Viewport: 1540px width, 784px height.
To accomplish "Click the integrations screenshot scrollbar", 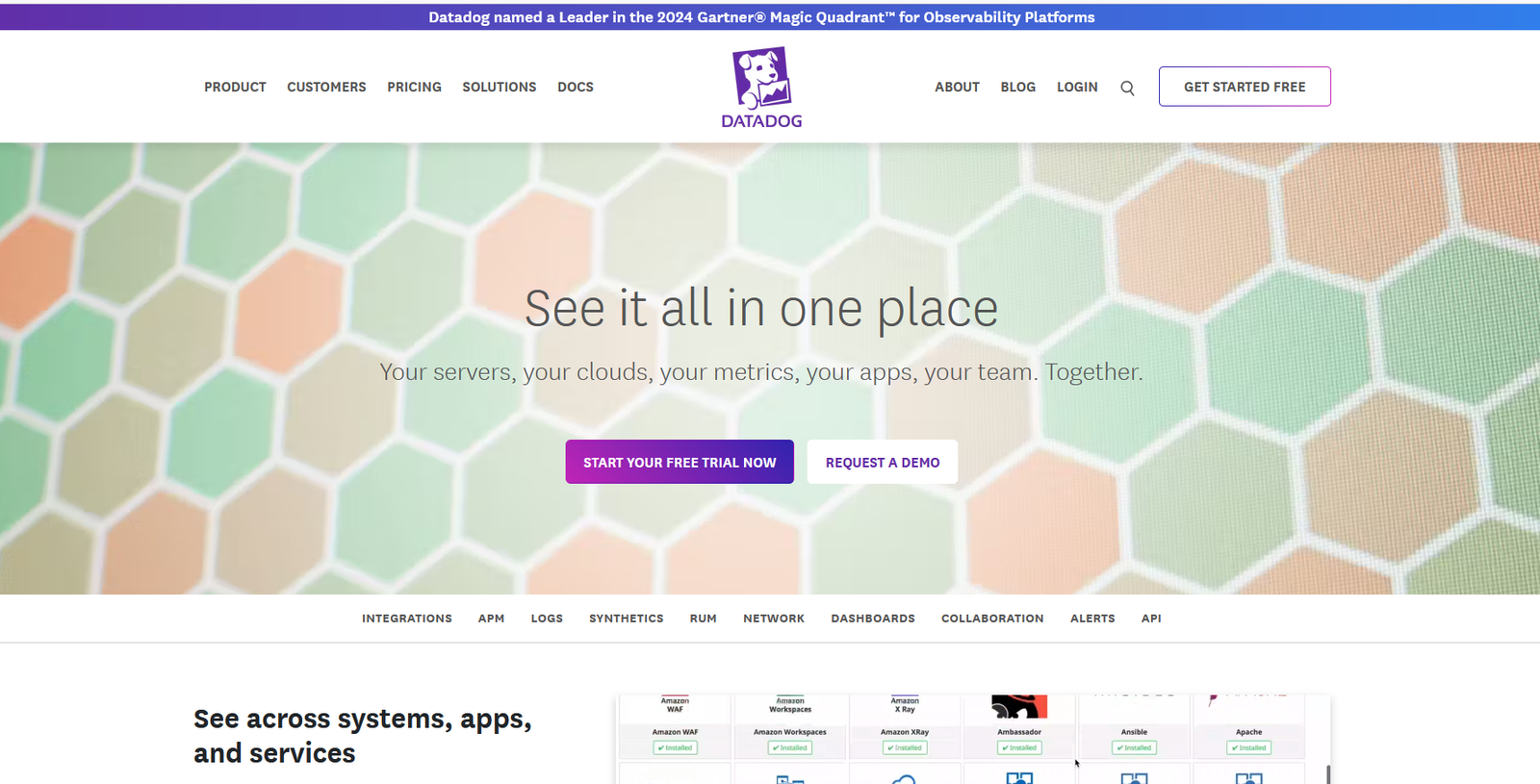I will point(1328,774).
